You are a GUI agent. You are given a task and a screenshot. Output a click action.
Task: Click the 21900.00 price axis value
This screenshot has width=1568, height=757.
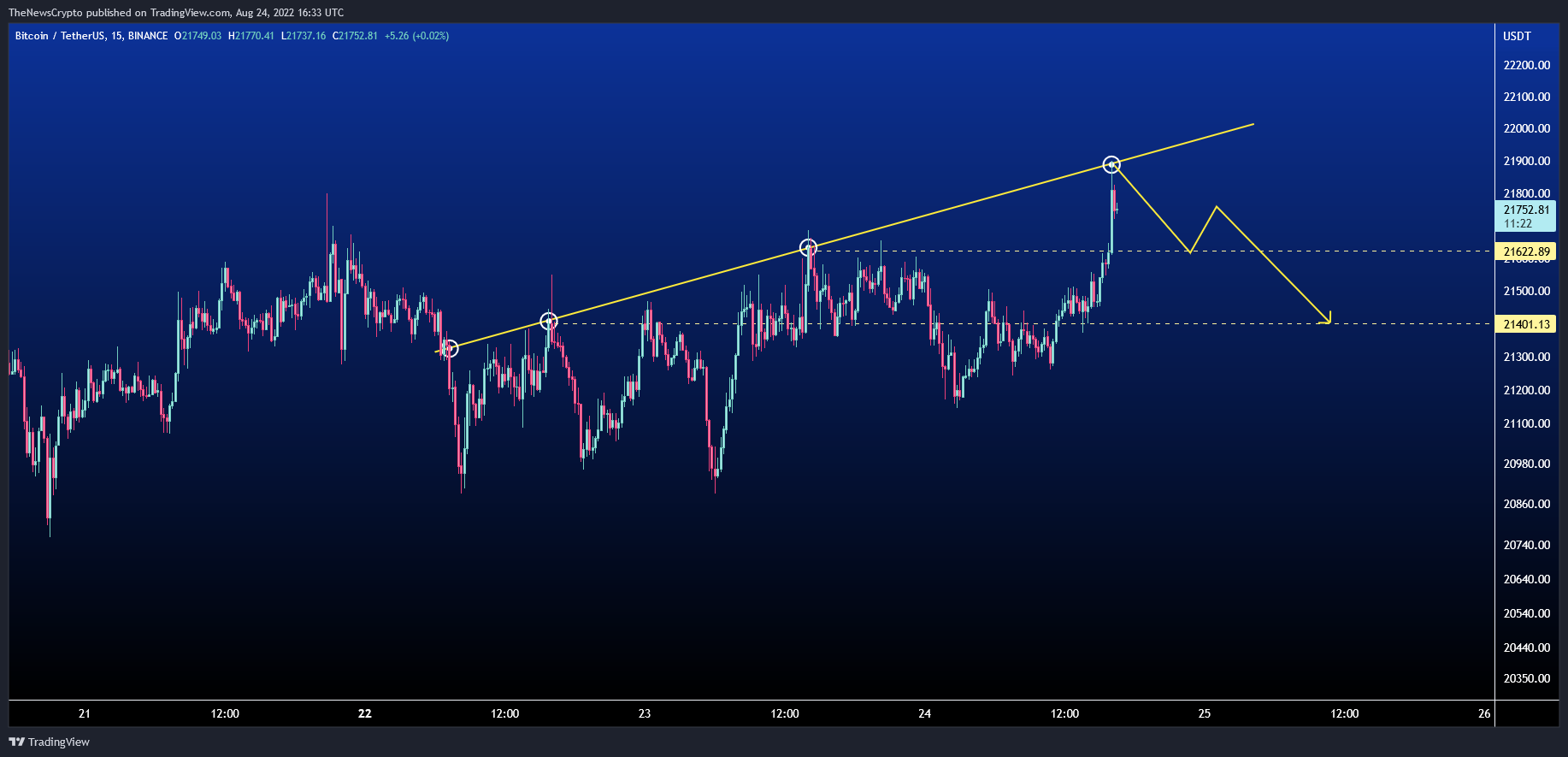tap(1526, 161)
